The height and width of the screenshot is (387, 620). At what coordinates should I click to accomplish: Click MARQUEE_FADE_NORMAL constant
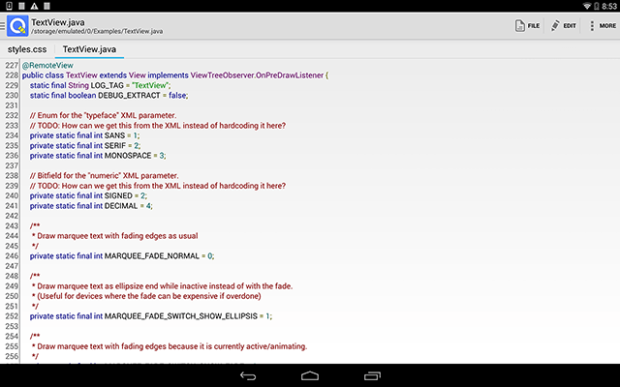click(152, 256)
